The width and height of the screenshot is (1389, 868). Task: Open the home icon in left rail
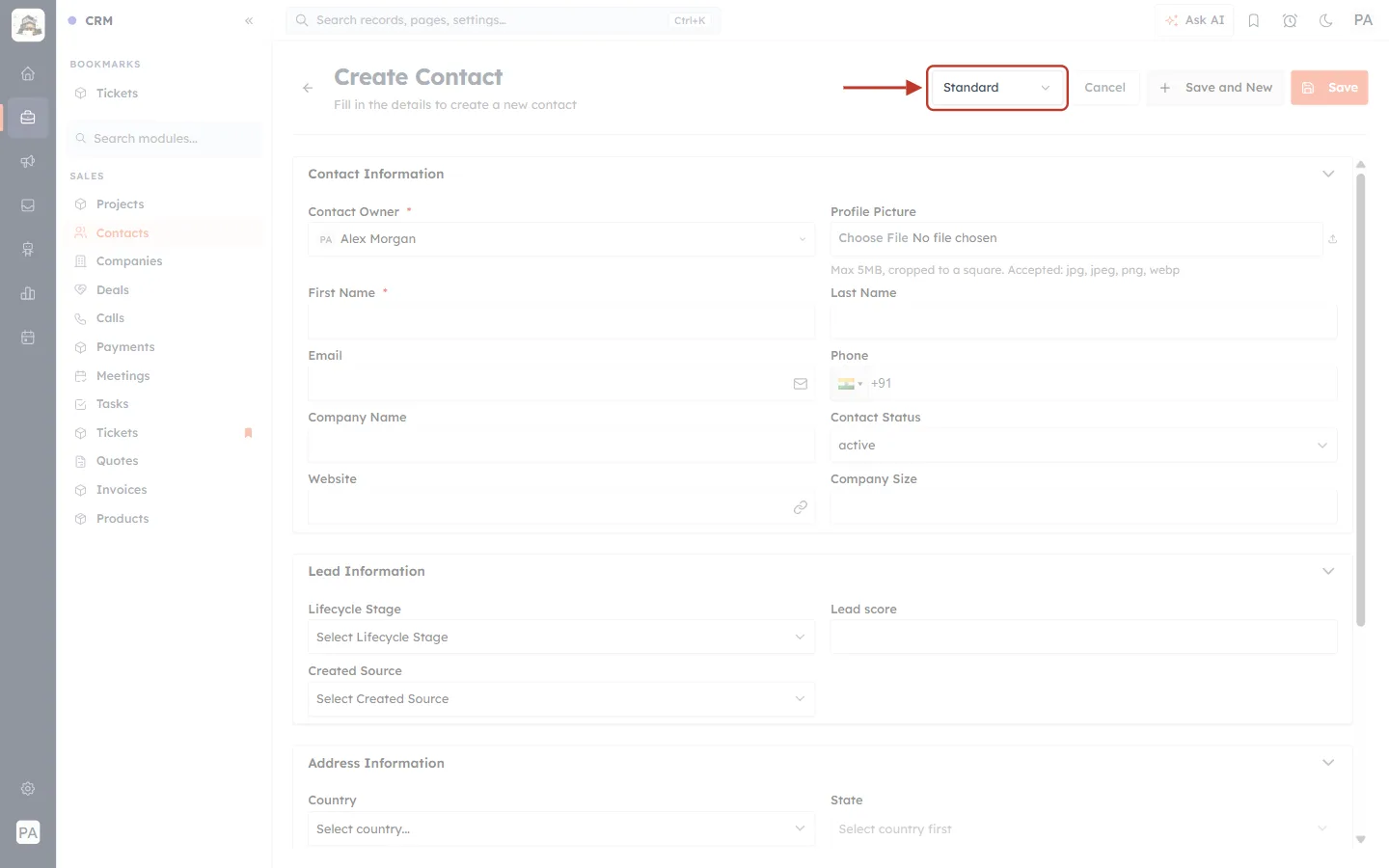[x=28, y=73]
